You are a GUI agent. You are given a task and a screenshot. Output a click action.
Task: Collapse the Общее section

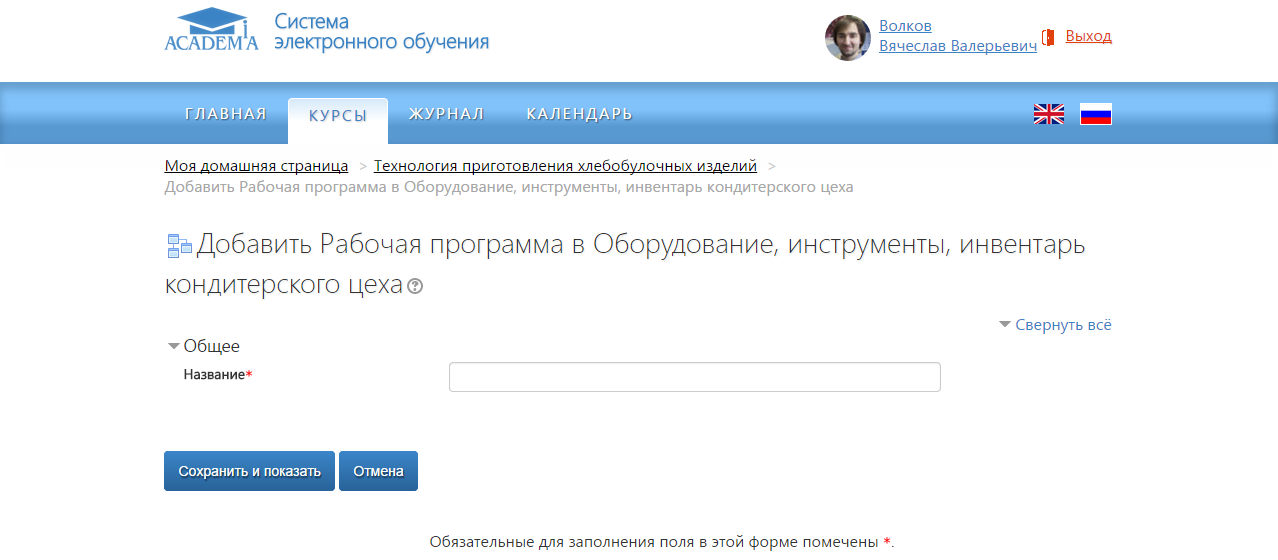point(203,346)
